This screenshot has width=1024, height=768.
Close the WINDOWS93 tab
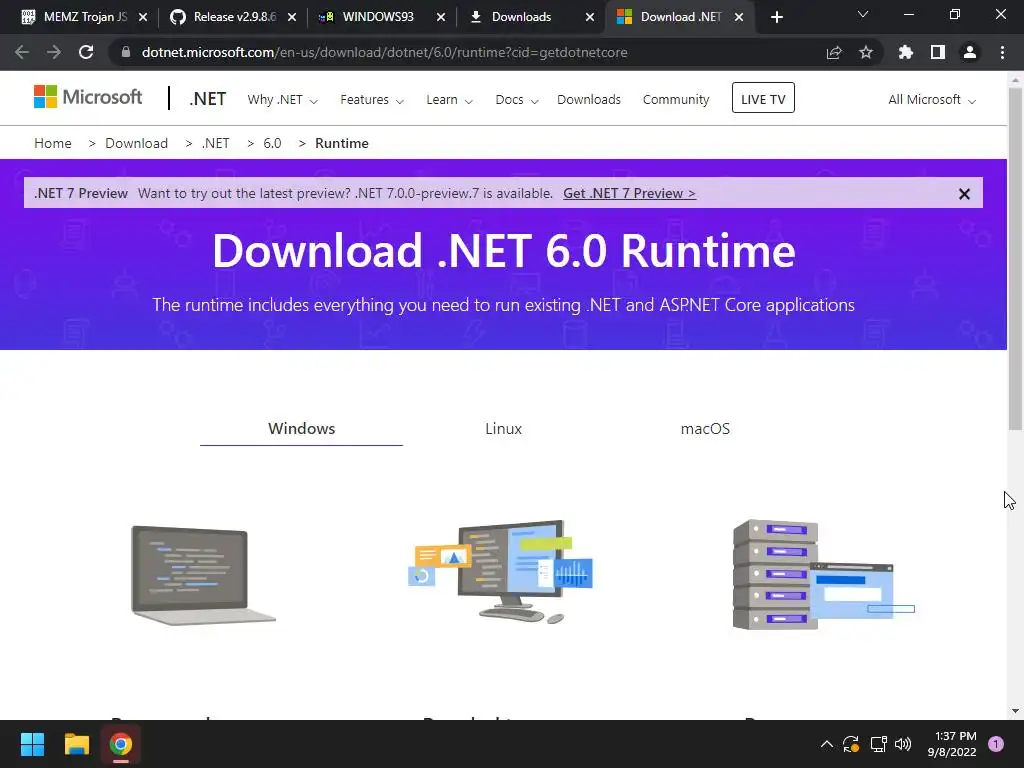point(441,17)
